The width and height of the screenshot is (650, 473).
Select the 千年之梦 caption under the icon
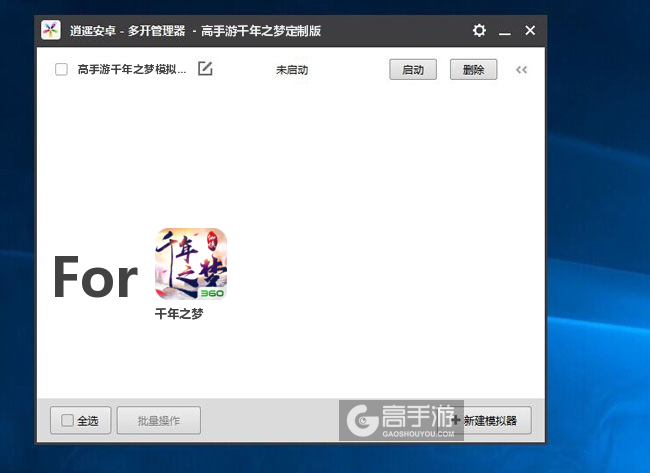pos(179,313)
